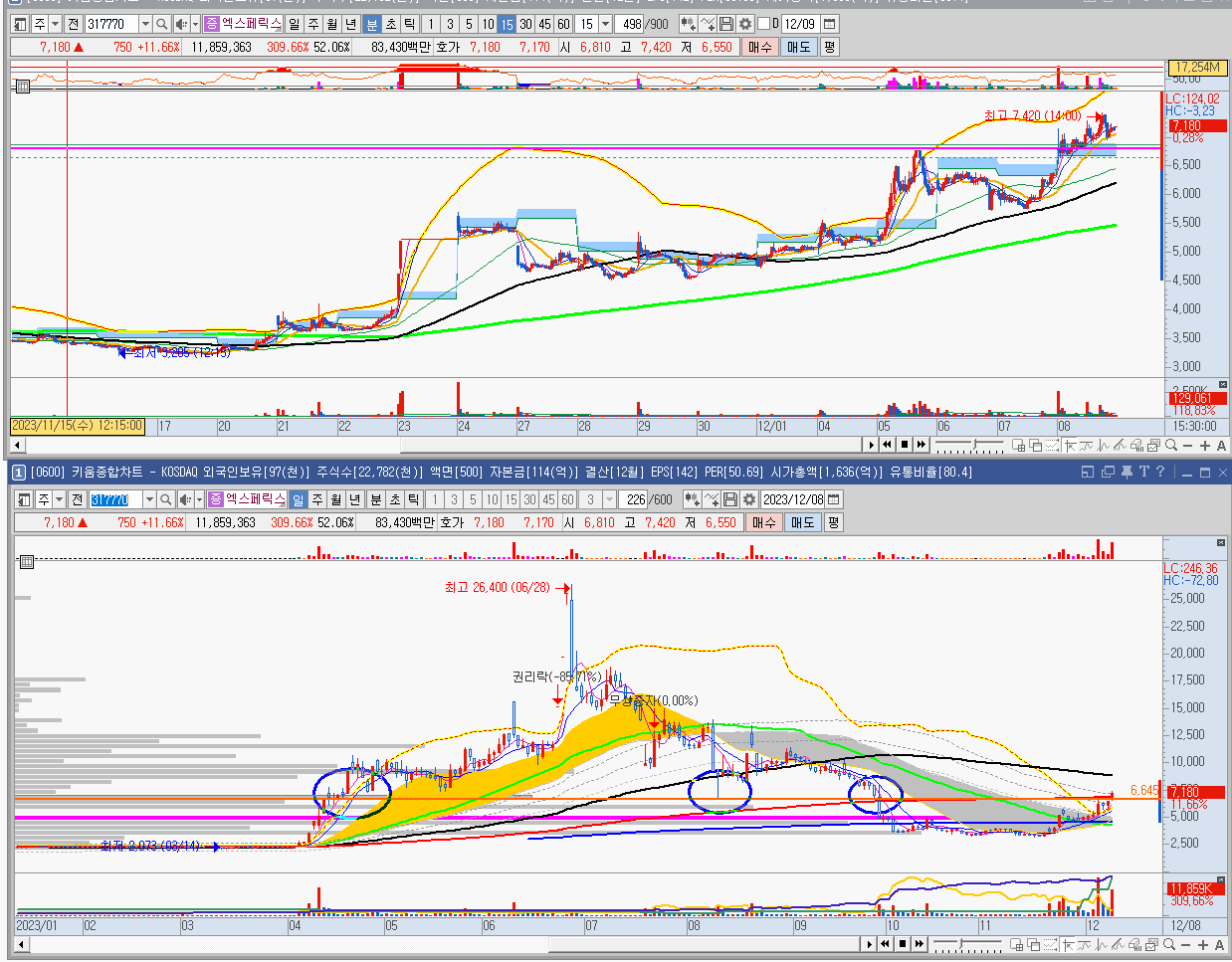1232x962 pixels.
Task: Rewind the daily chart replay
Action: point(886,944)
